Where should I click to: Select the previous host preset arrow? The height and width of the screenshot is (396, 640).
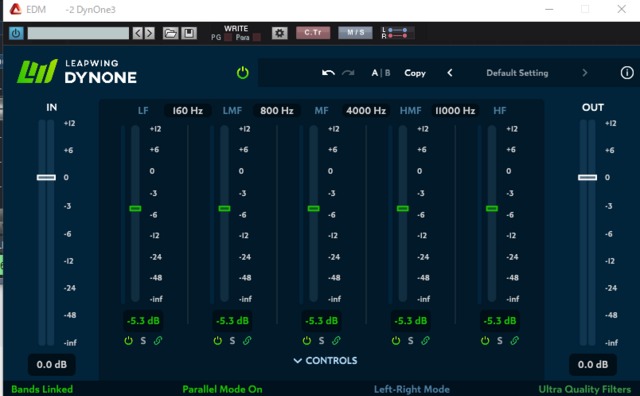(138, 33)
